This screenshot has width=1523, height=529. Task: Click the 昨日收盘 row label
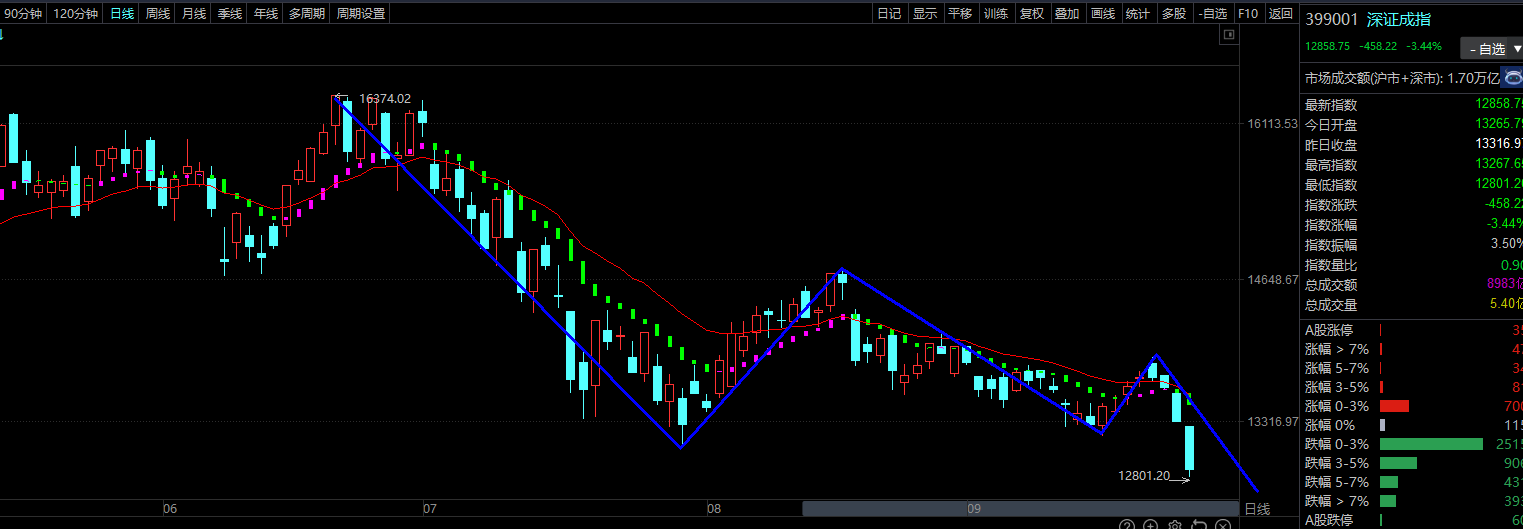coord(1331,145)
